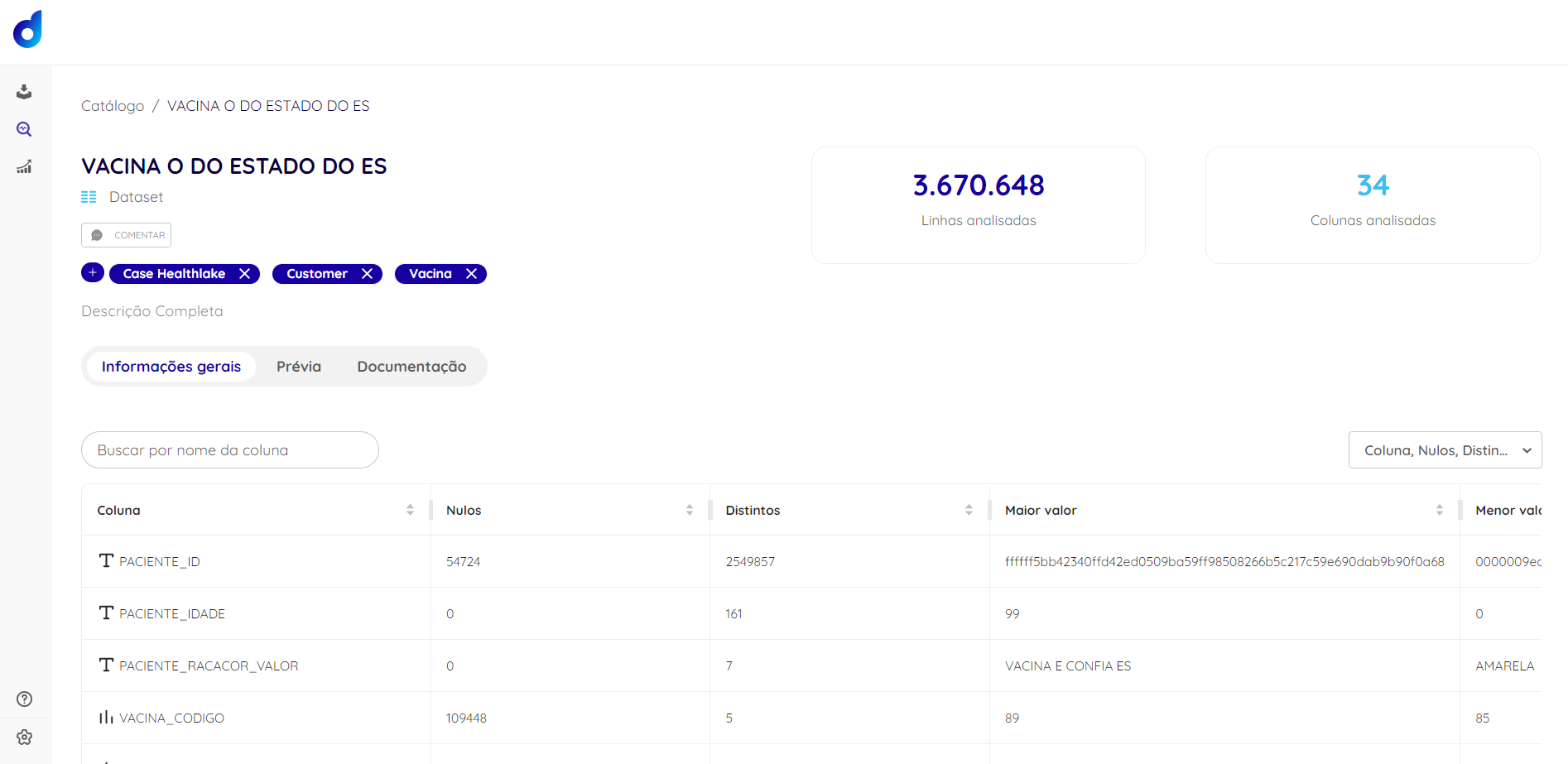Viewport: 1568px width, 764px height.
Task: Sort by Nulos header arrows
Action: point(690,510)
